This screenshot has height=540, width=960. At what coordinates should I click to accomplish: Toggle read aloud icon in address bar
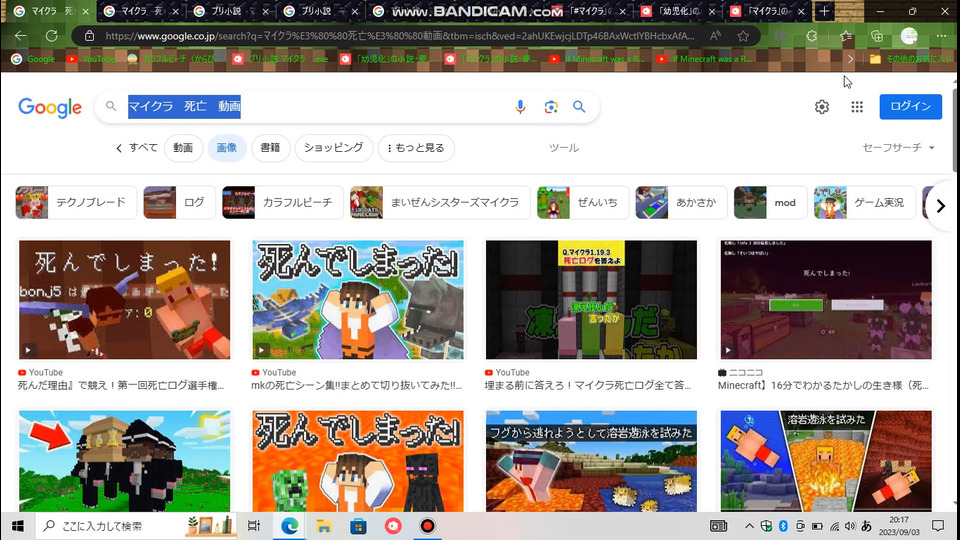(714, 36)
